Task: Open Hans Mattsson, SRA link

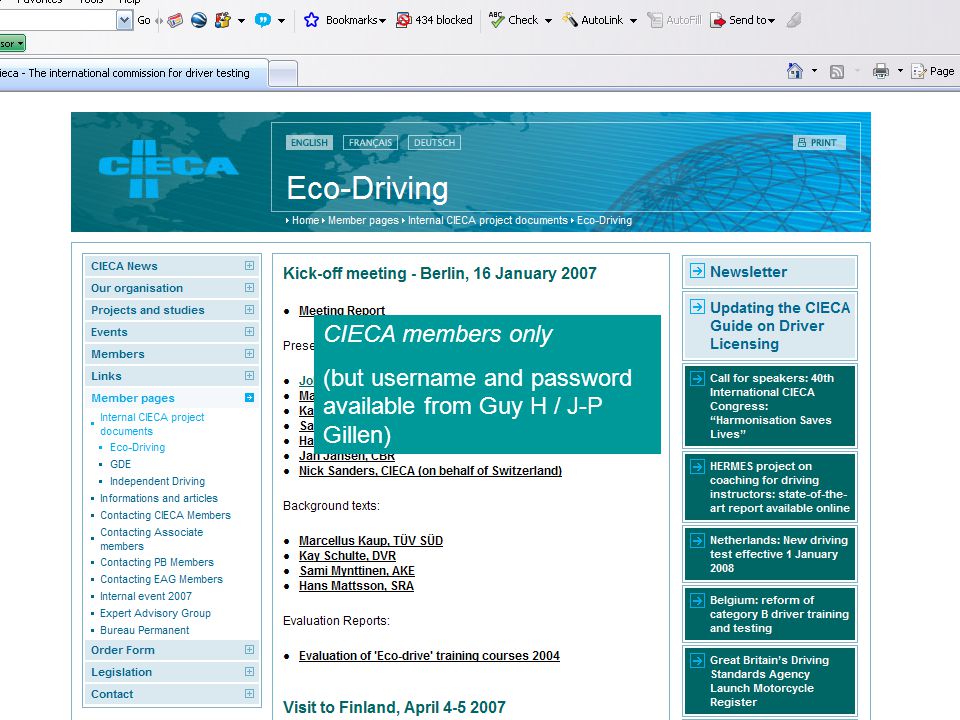Action: pos(356,586)
